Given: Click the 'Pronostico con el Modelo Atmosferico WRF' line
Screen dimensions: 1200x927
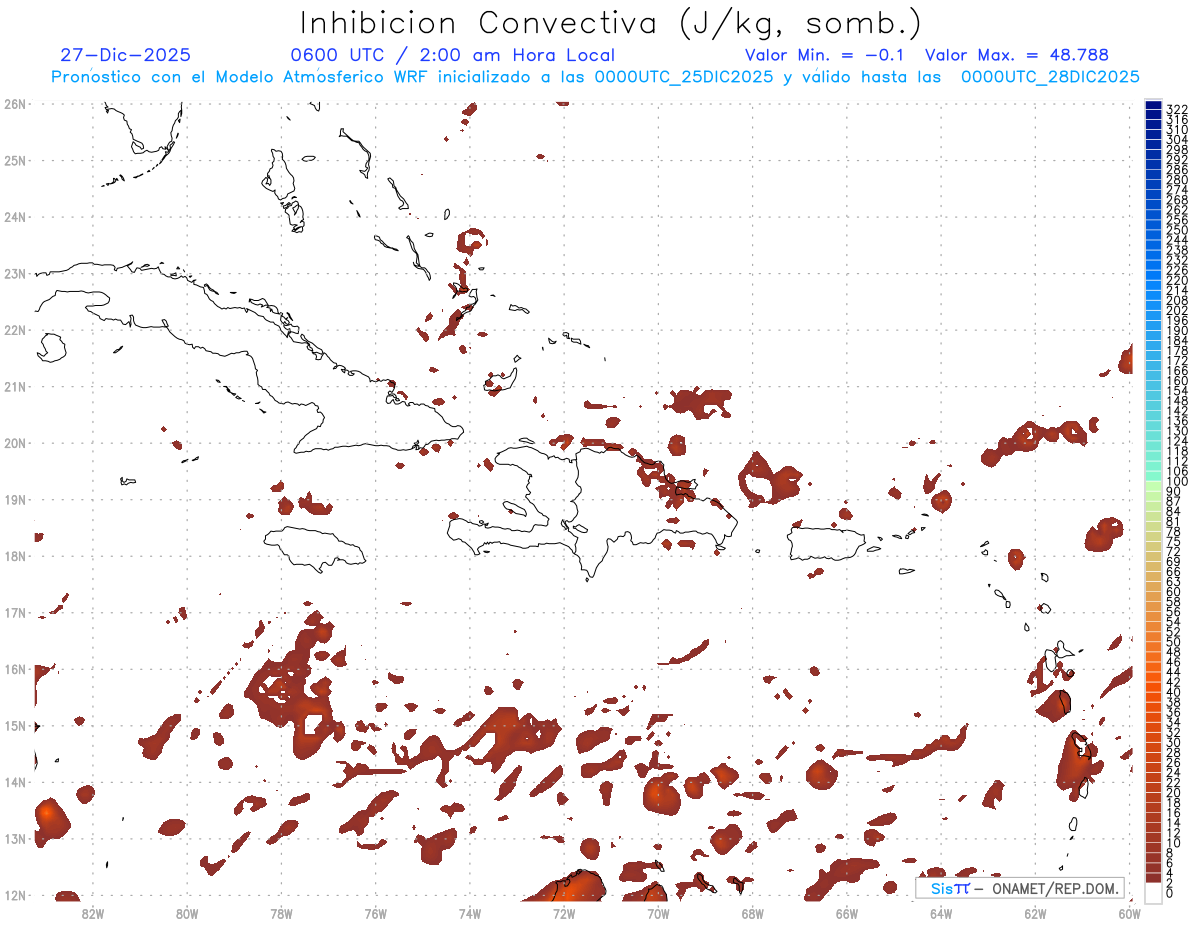Looking at the screenshot, I should [595, 77].
